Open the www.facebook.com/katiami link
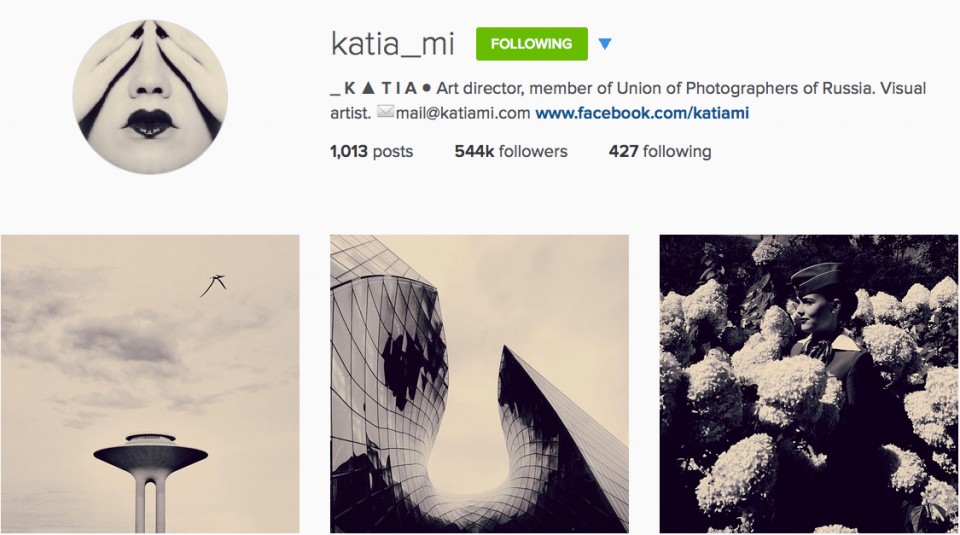 point(642,113)
